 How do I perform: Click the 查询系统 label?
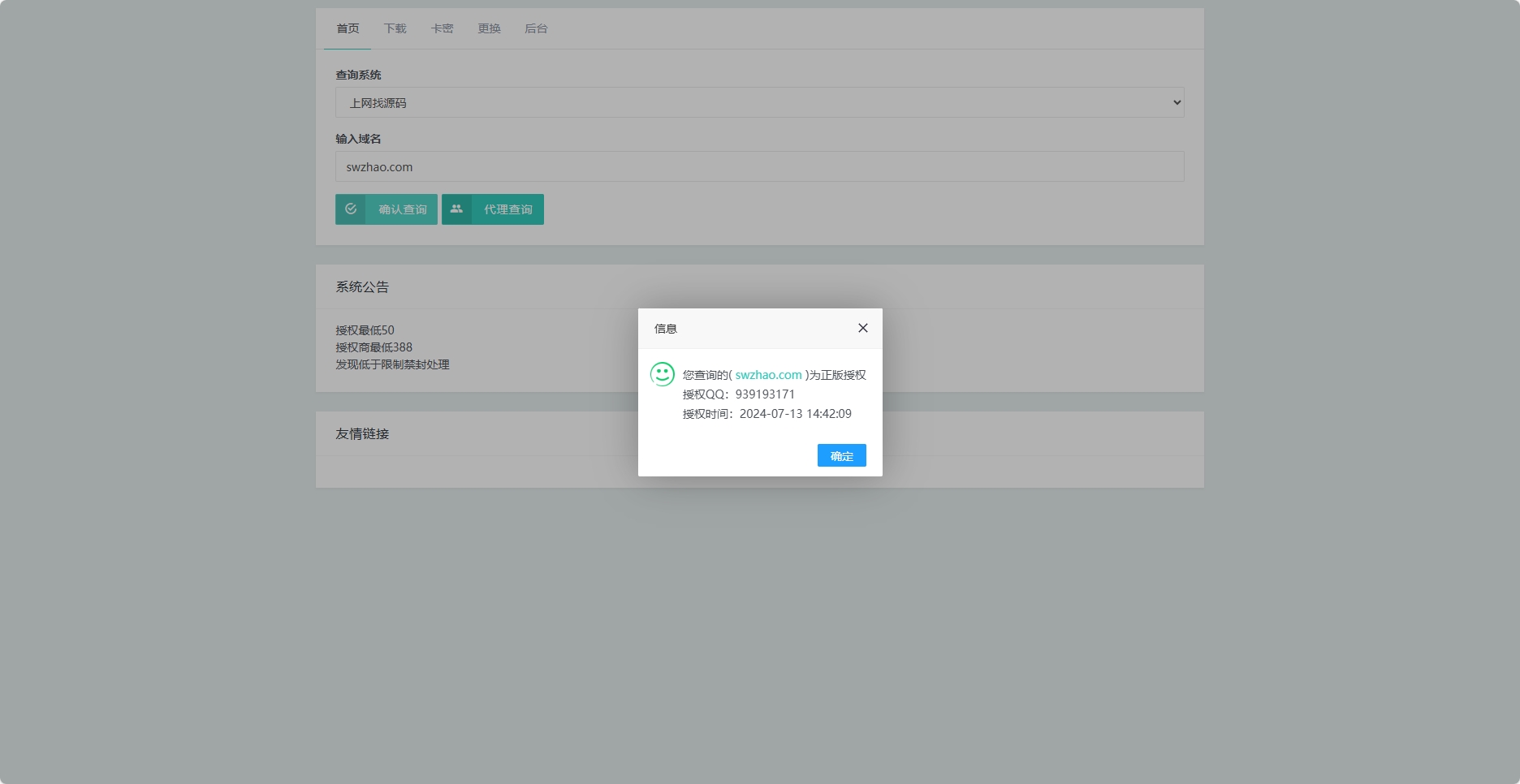358,75
